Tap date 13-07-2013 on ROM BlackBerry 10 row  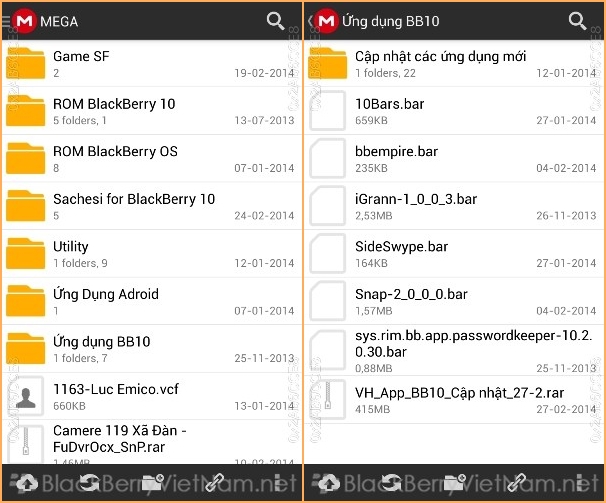[x=264, y=121]
